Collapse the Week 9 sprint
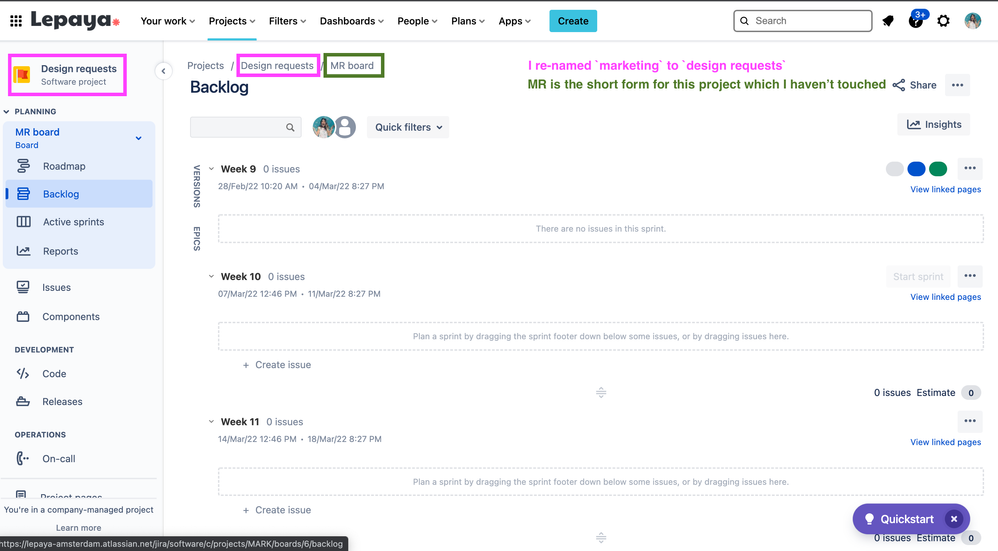This screenshot has height=551, width=998. point(211,169)
